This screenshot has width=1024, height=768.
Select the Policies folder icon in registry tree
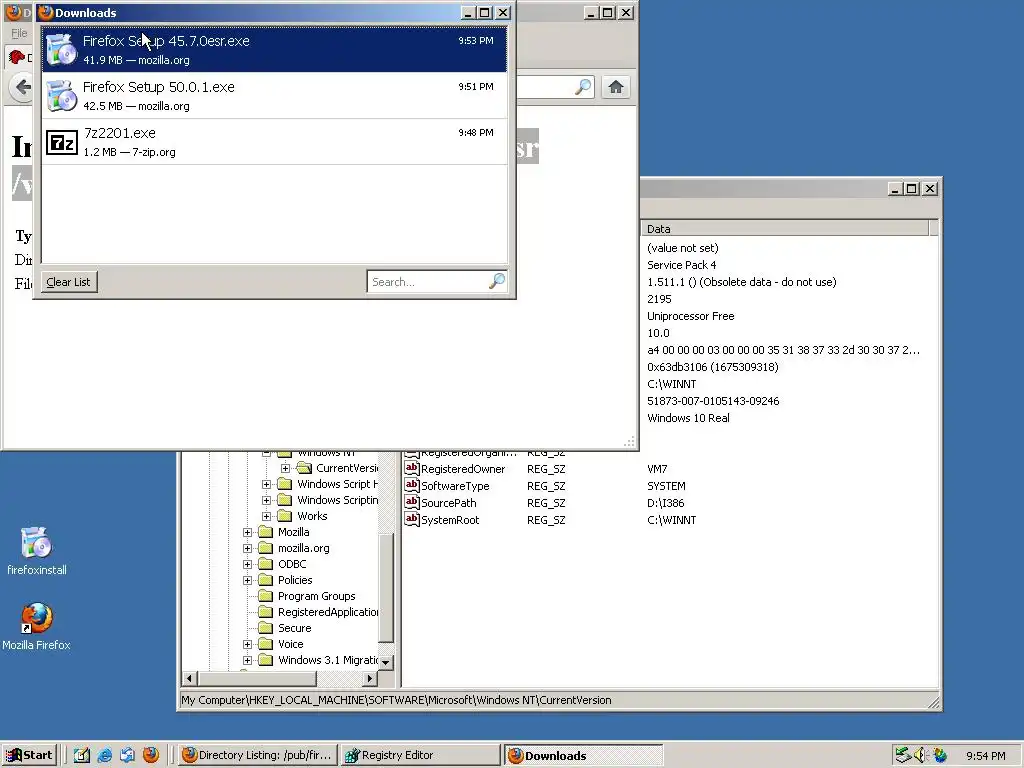265,580
